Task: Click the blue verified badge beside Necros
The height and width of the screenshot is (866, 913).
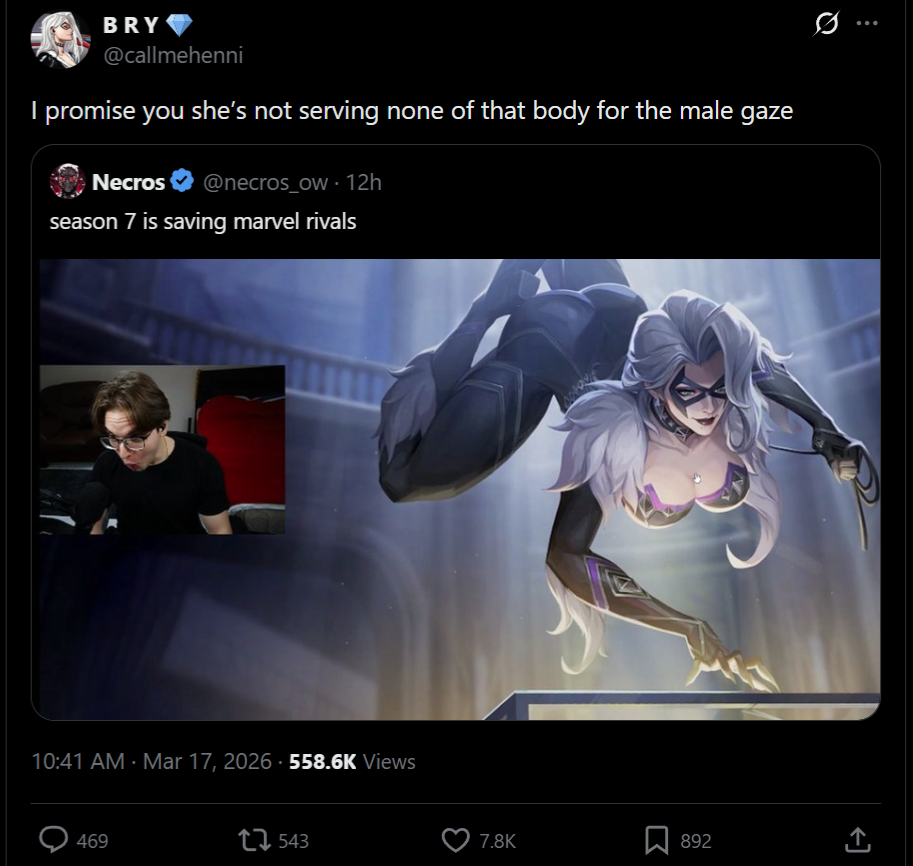Action: tap(182, 182)
